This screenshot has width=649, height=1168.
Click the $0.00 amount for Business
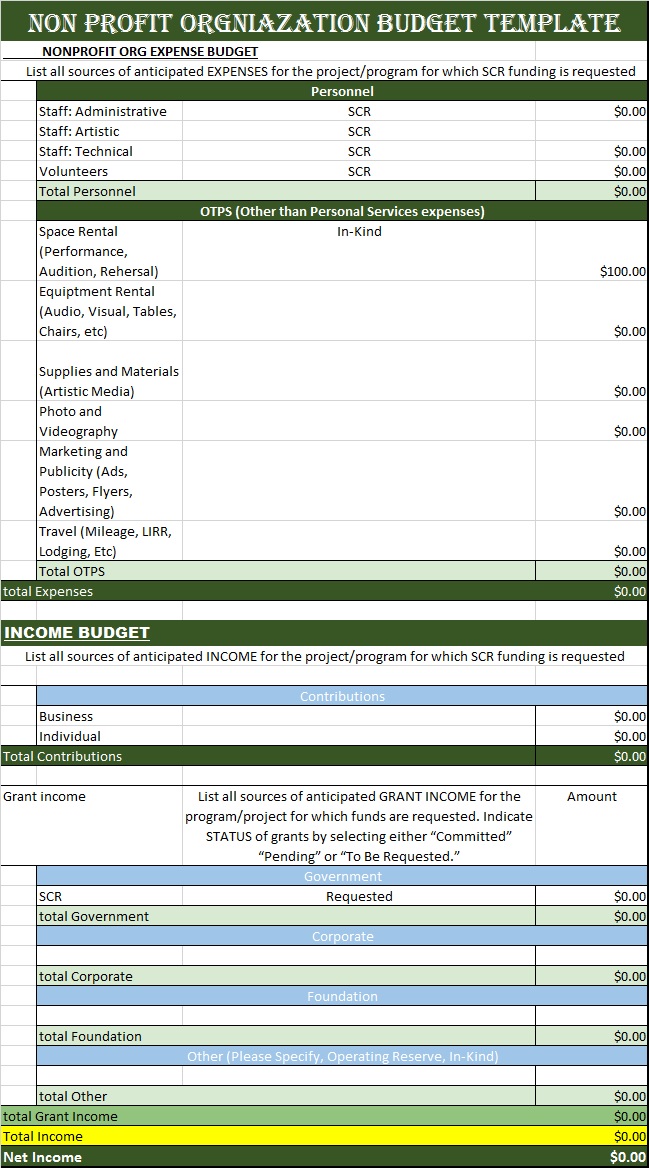pos(592,717)
